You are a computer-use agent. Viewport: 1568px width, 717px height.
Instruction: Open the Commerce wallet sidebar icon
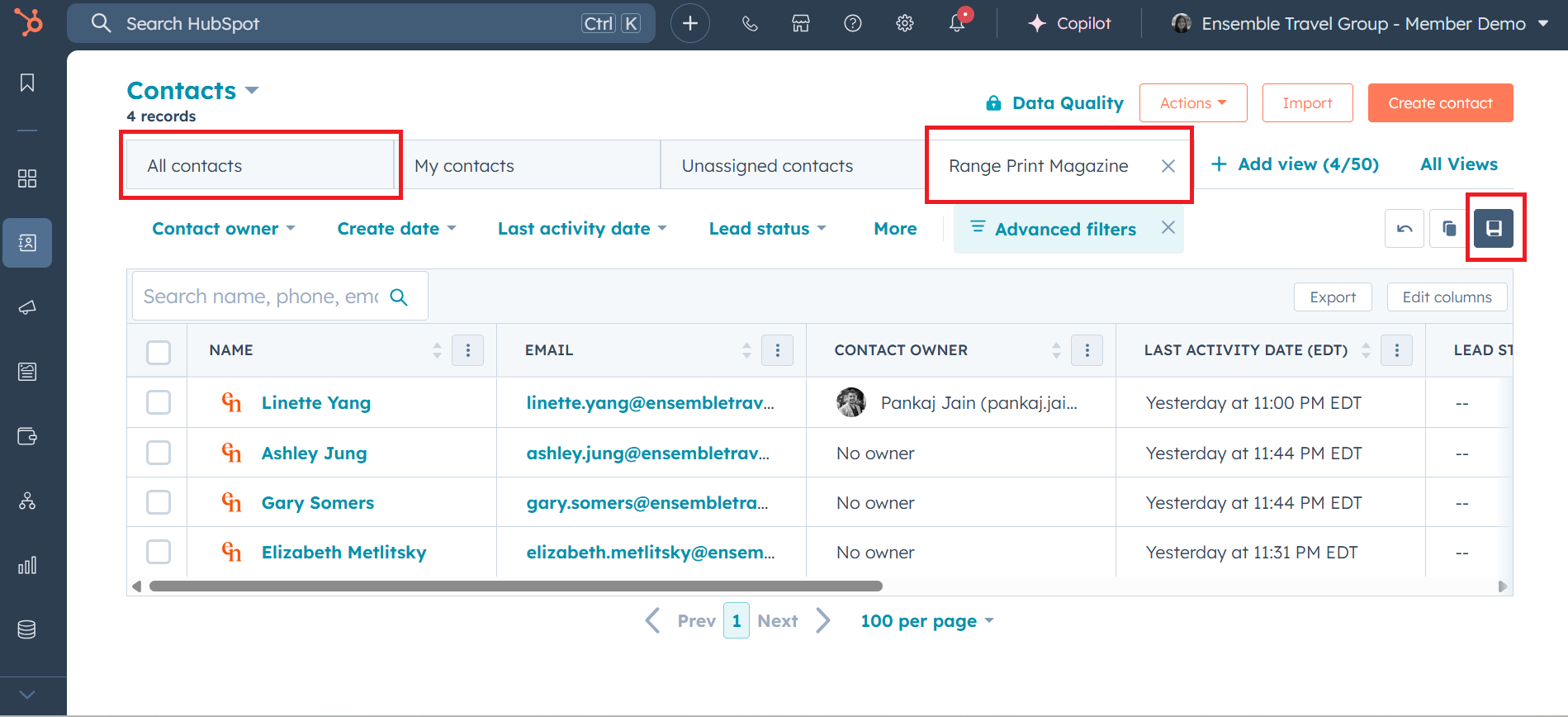(x=27, y=436)
